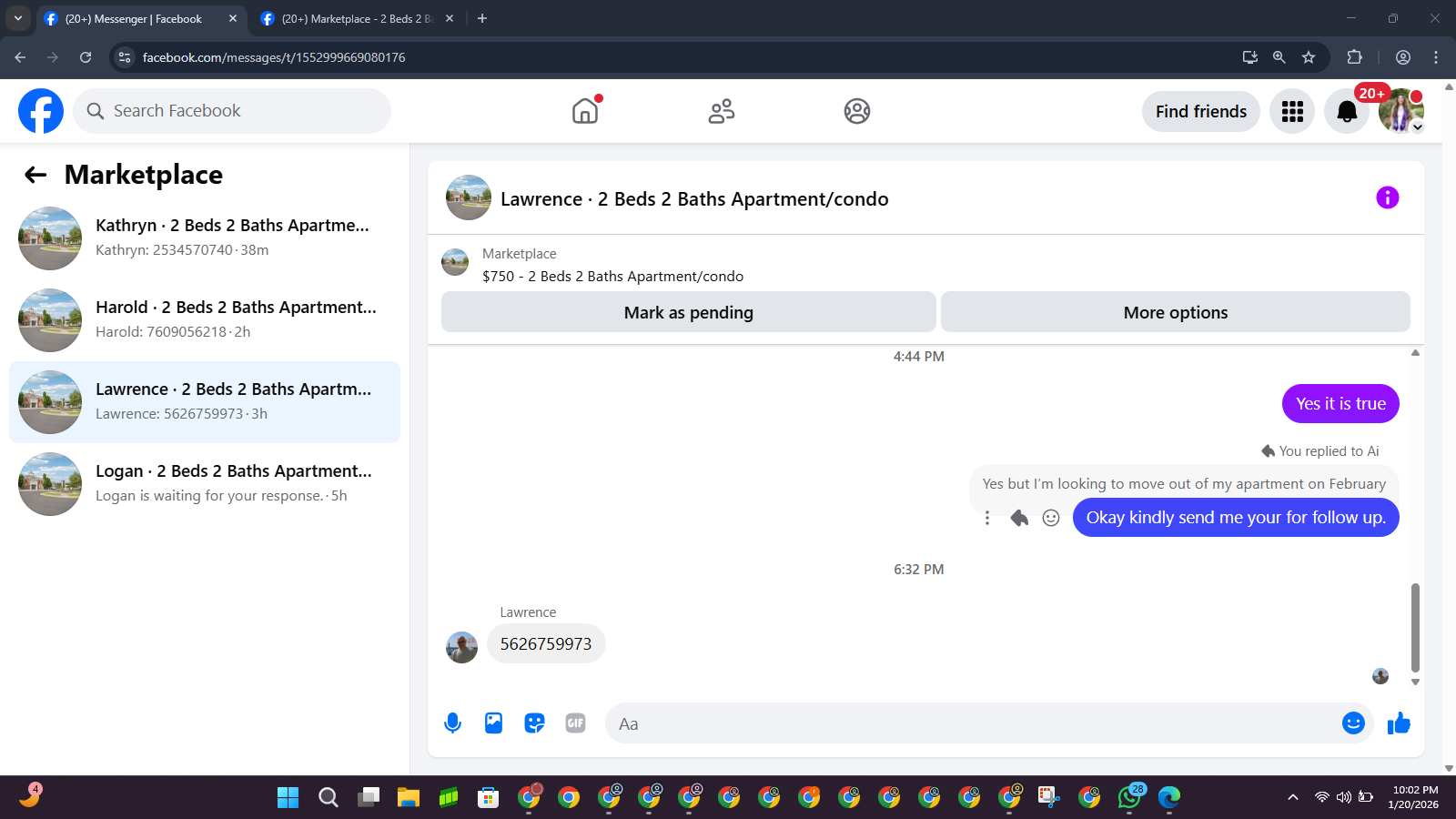The image size is (1456, 819).
Task: Open the Friends icon in top navigation
Action: [722, 111]
